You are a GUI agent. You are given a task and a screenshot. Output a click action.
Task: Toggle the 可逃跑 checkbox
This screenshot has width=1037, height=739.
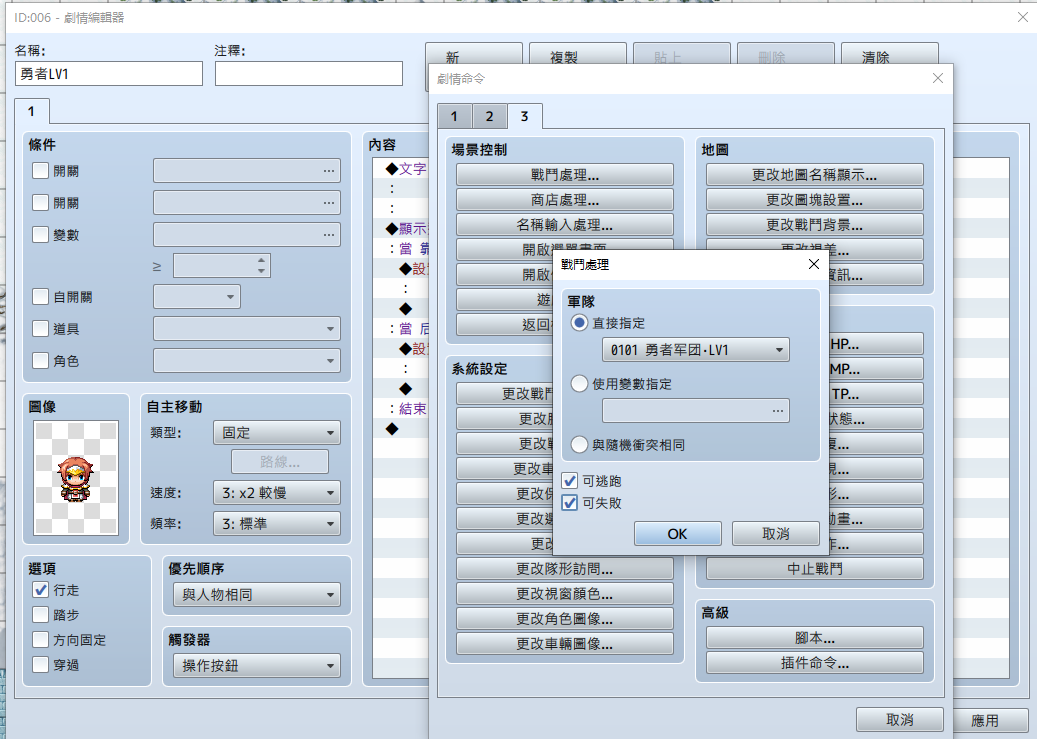(569, 481)
